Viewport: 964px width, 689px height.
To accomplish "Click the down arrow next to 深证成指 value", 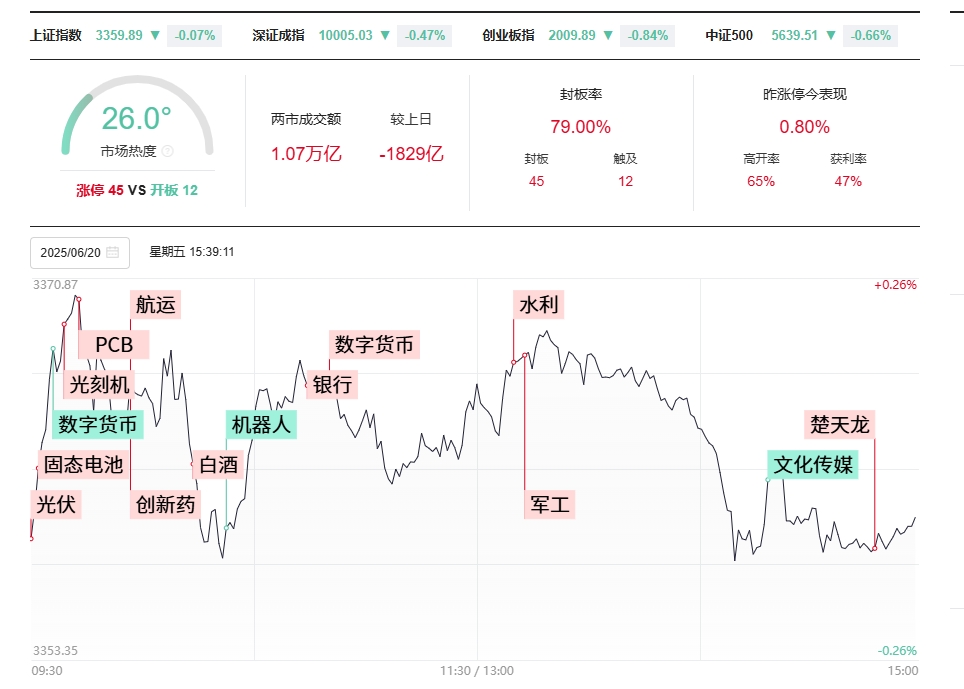I will (385, 35).
